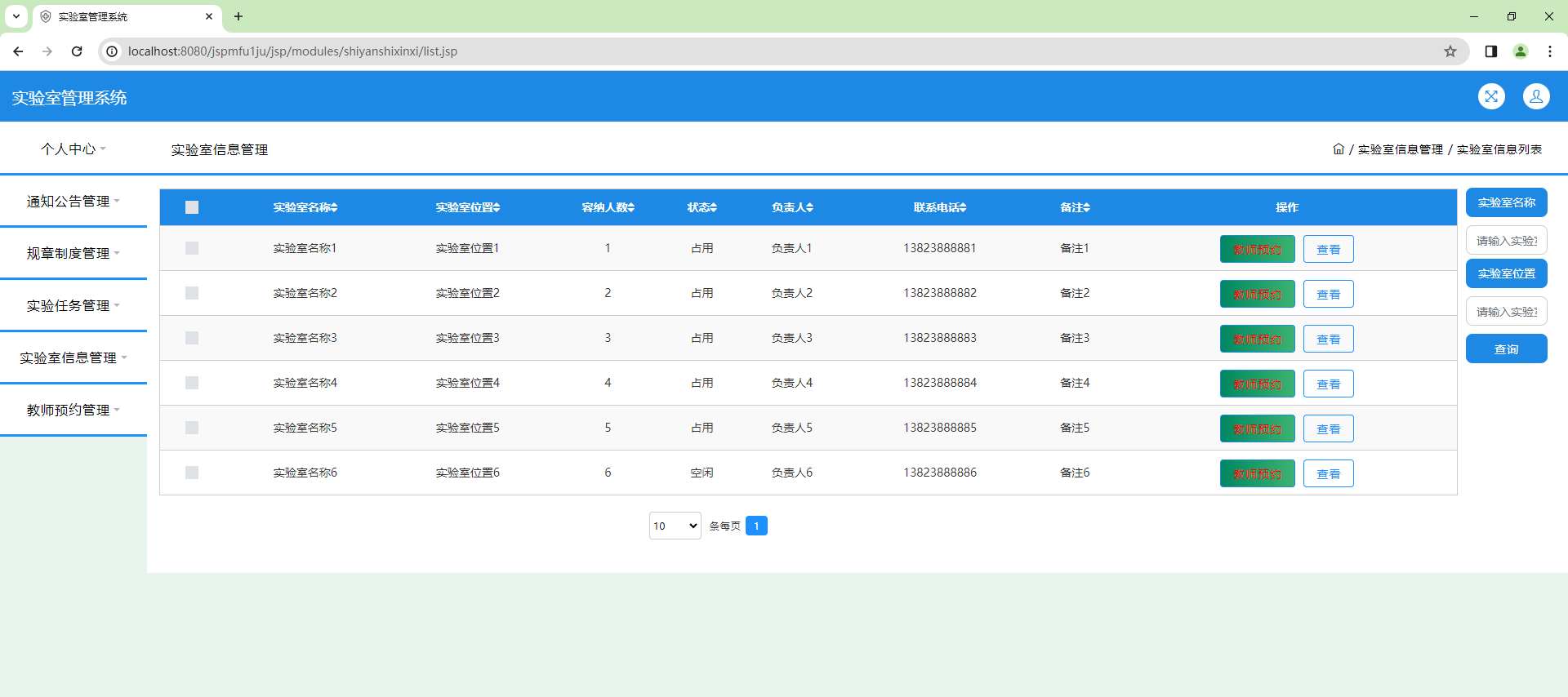Click 查询 search button
Viewport: 1568px width, 697px height.
click(1506, 349)
